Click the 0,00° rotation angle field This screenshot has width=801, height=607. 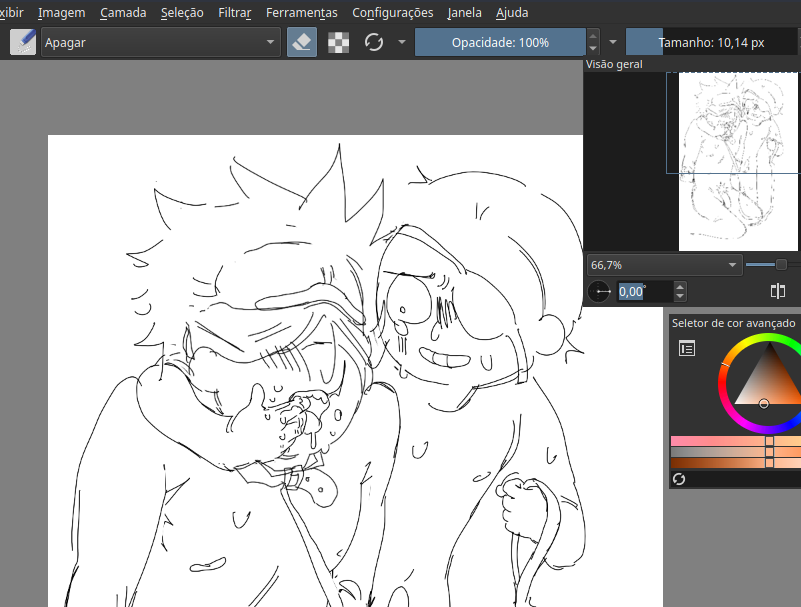645,292
